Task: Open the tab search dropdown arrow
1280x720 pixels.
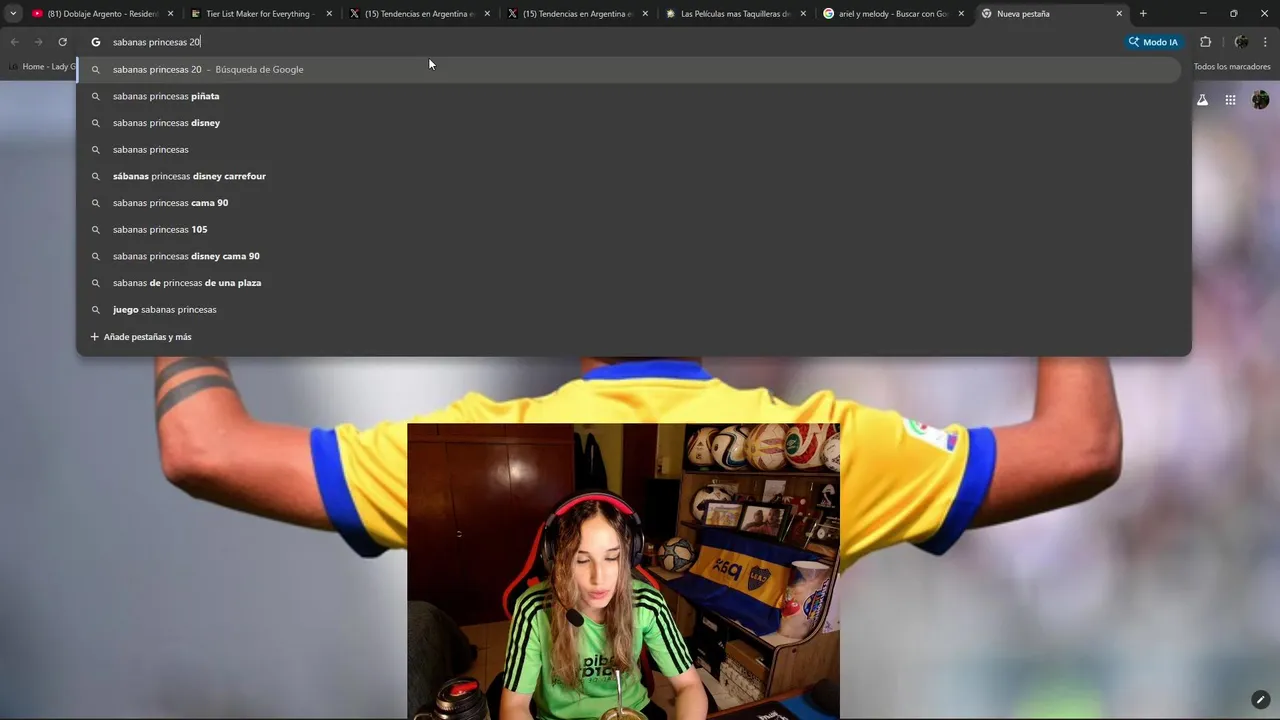Action: [13, 14]
